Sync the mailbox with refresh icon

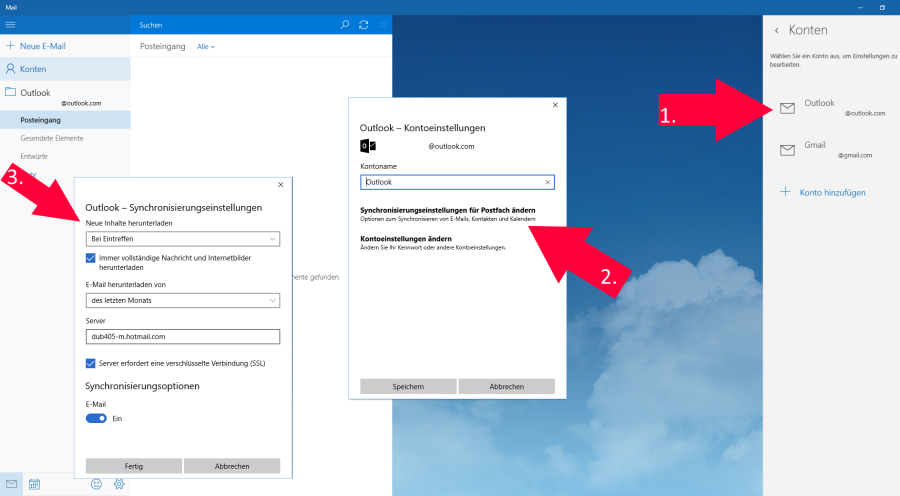(364, 25)
